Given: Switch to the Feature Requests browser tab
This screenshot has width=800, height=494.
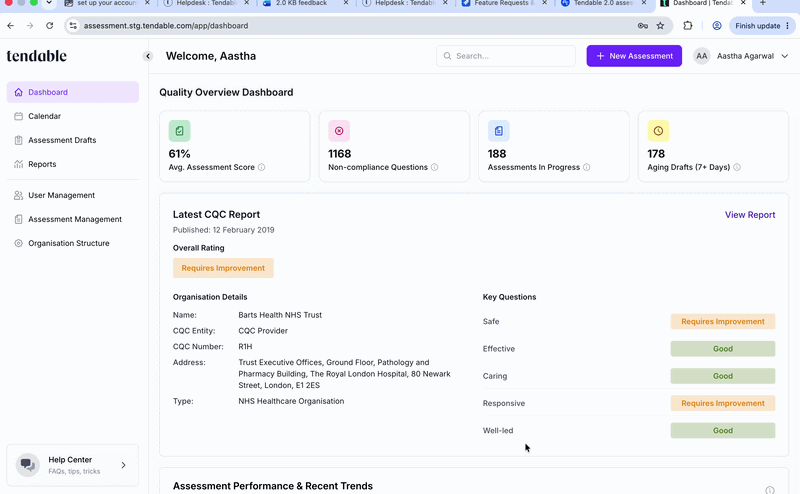Looking at the screenshot, I should pos(504,4).
